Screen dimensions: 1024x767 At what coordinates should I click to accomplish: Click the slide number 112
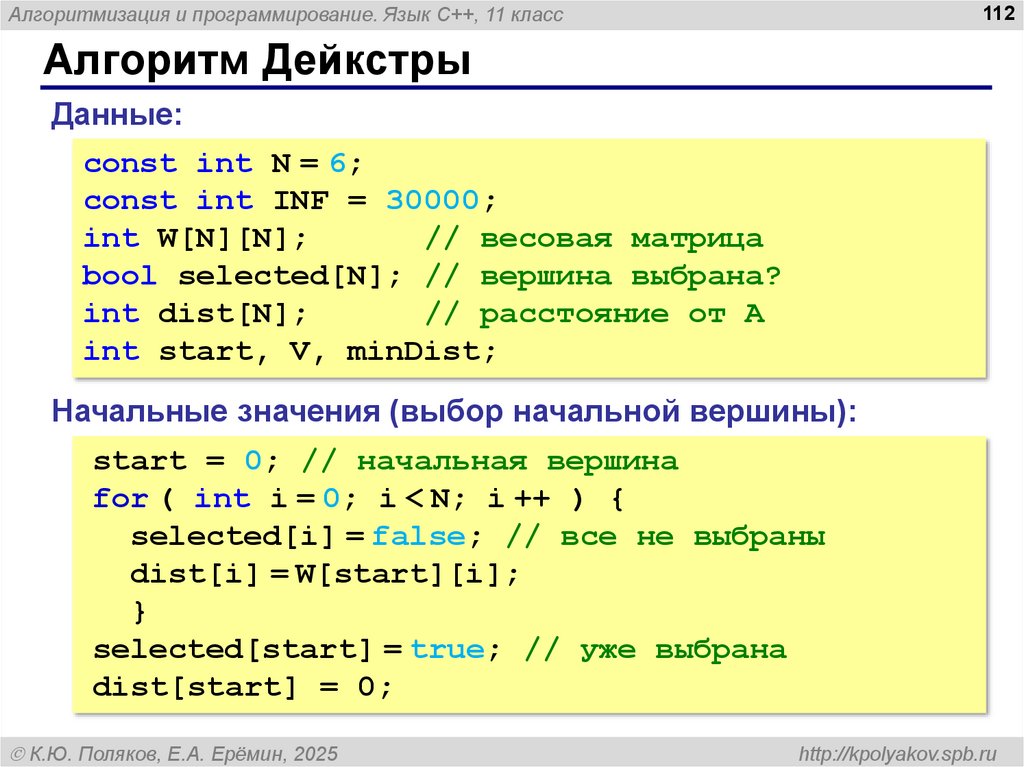tap(997, 14)
